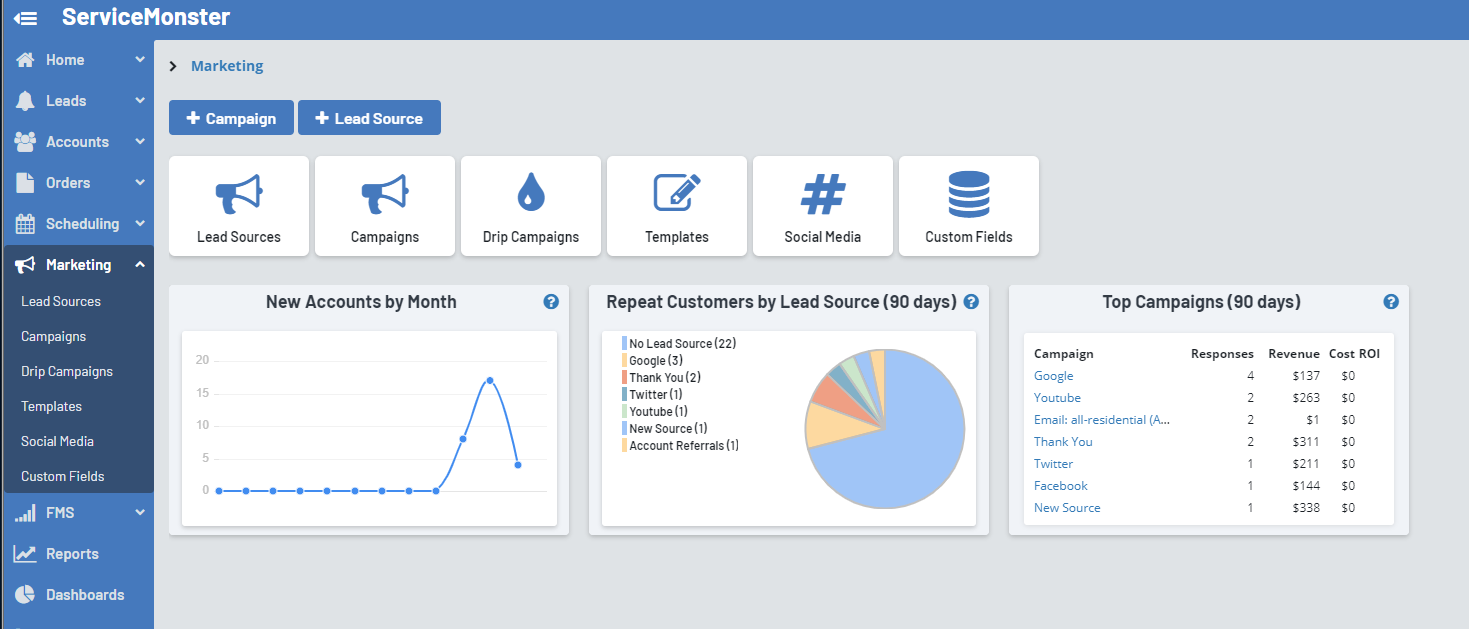The image size is (1469, 629).
Task: Click the add Campaign button
Action: (231, 118)
